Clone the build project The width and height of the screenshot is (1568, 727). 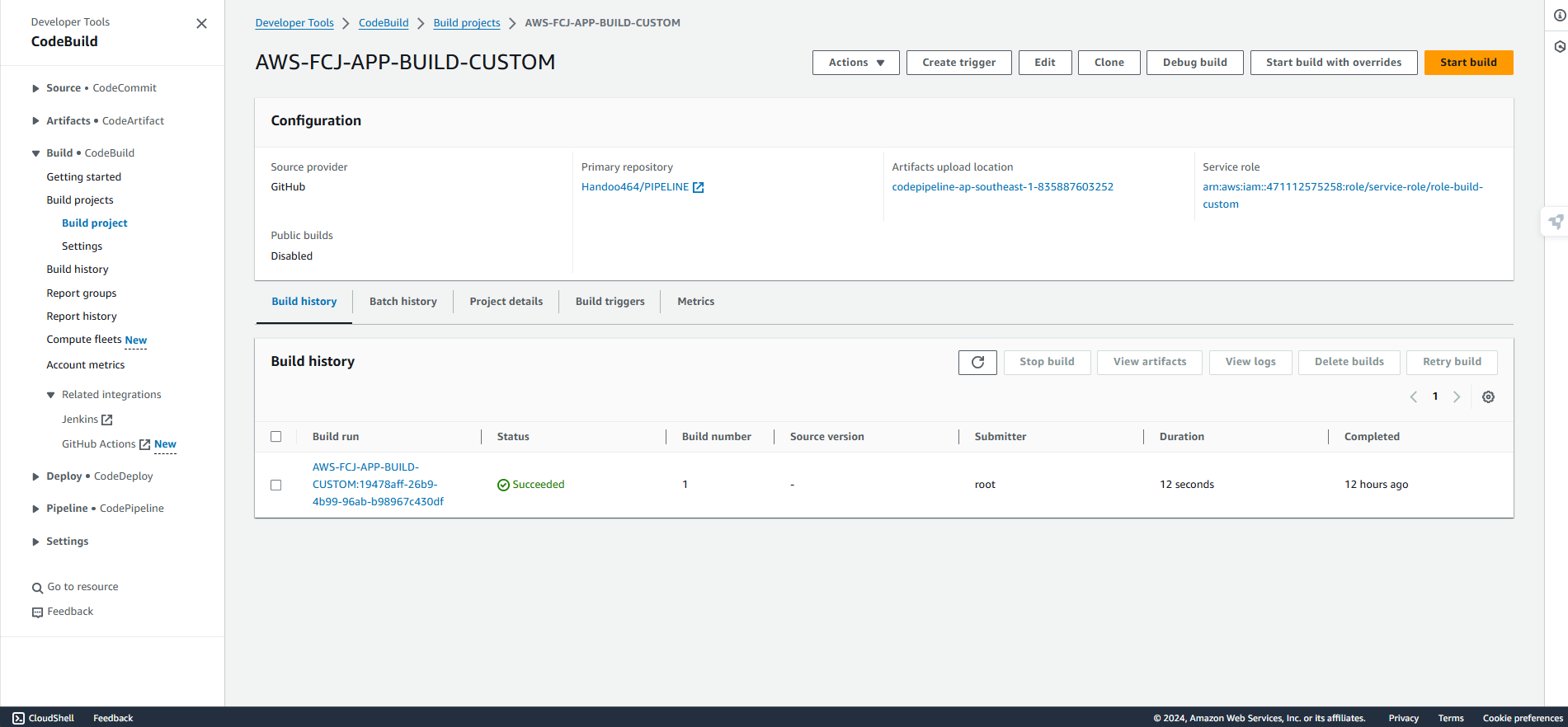click(1109, 63)
